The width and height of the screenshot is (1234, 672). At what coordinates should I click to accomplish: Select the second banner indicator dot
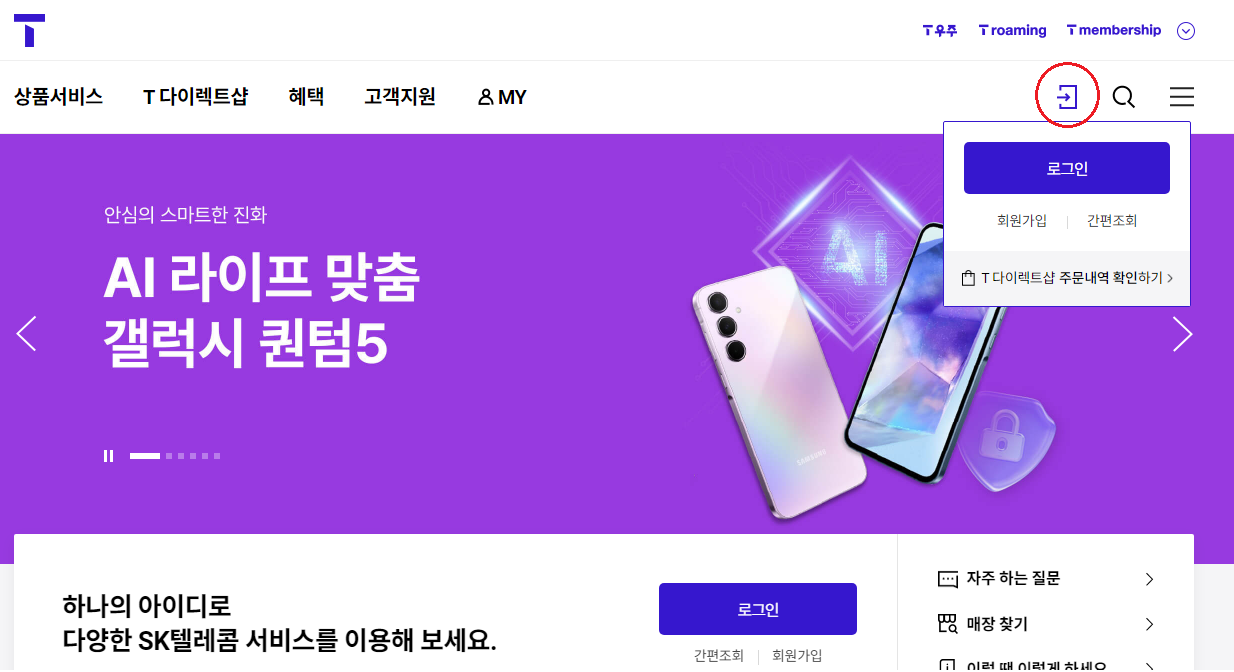[x=169, y=456]
